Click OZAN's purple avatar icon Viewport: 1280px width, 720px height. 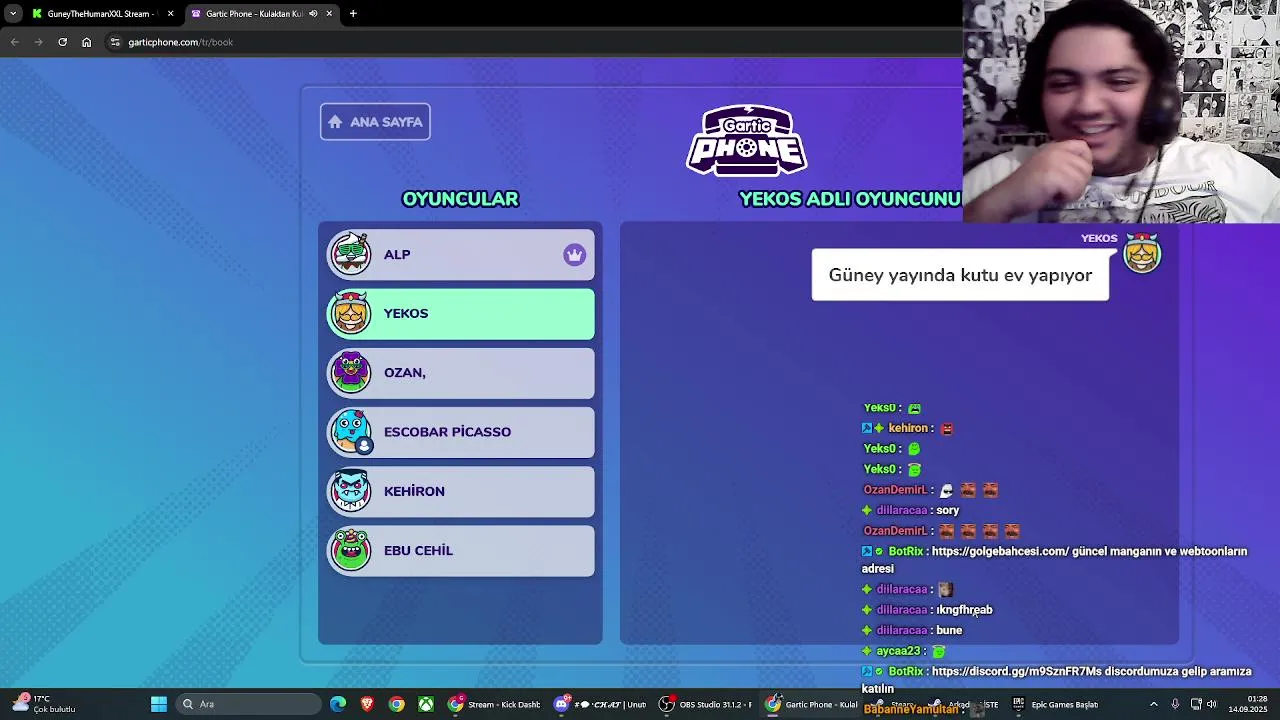coord(351,372)
